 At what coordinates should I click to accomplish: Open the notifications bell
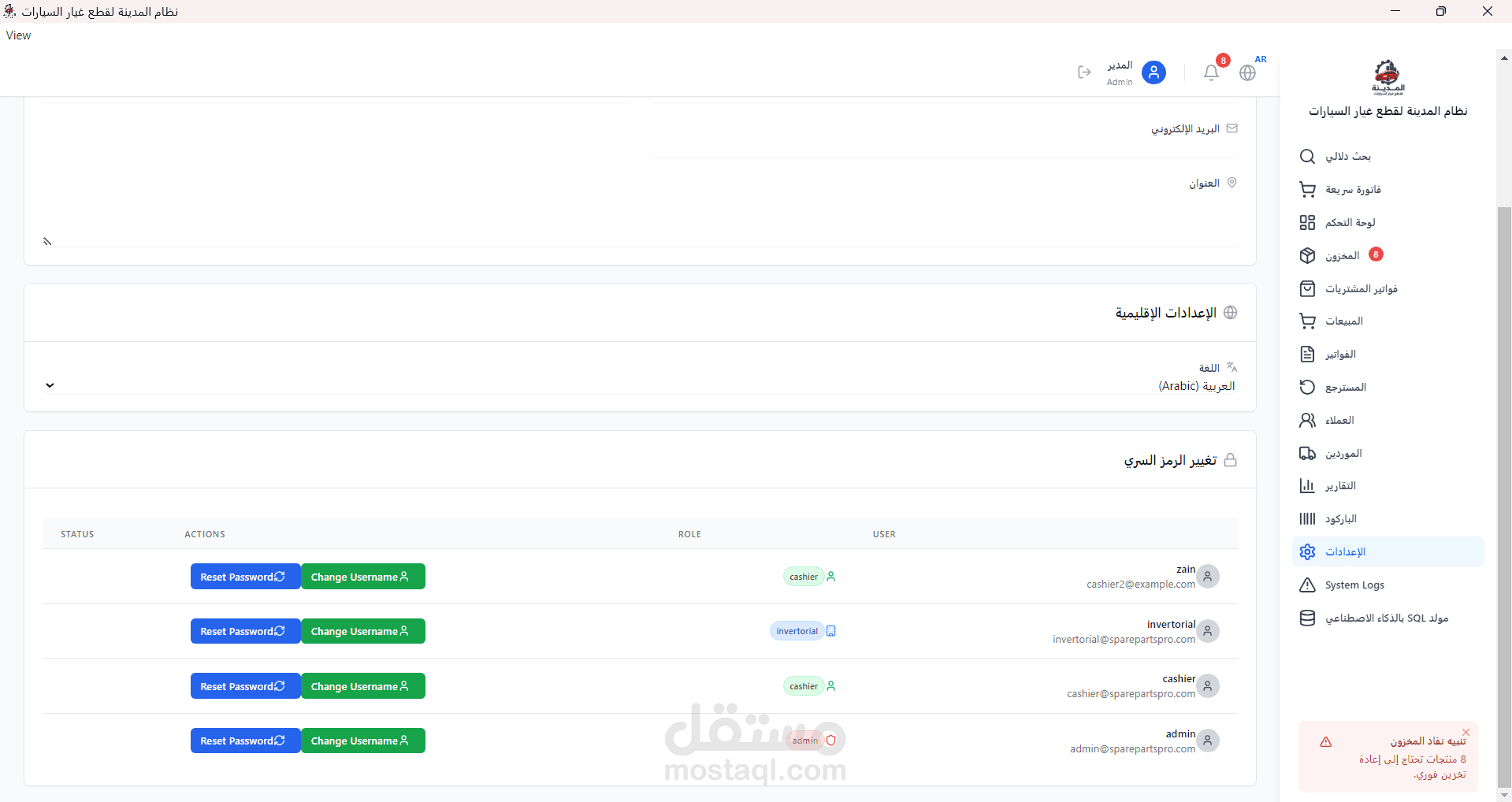point(1211,72)
